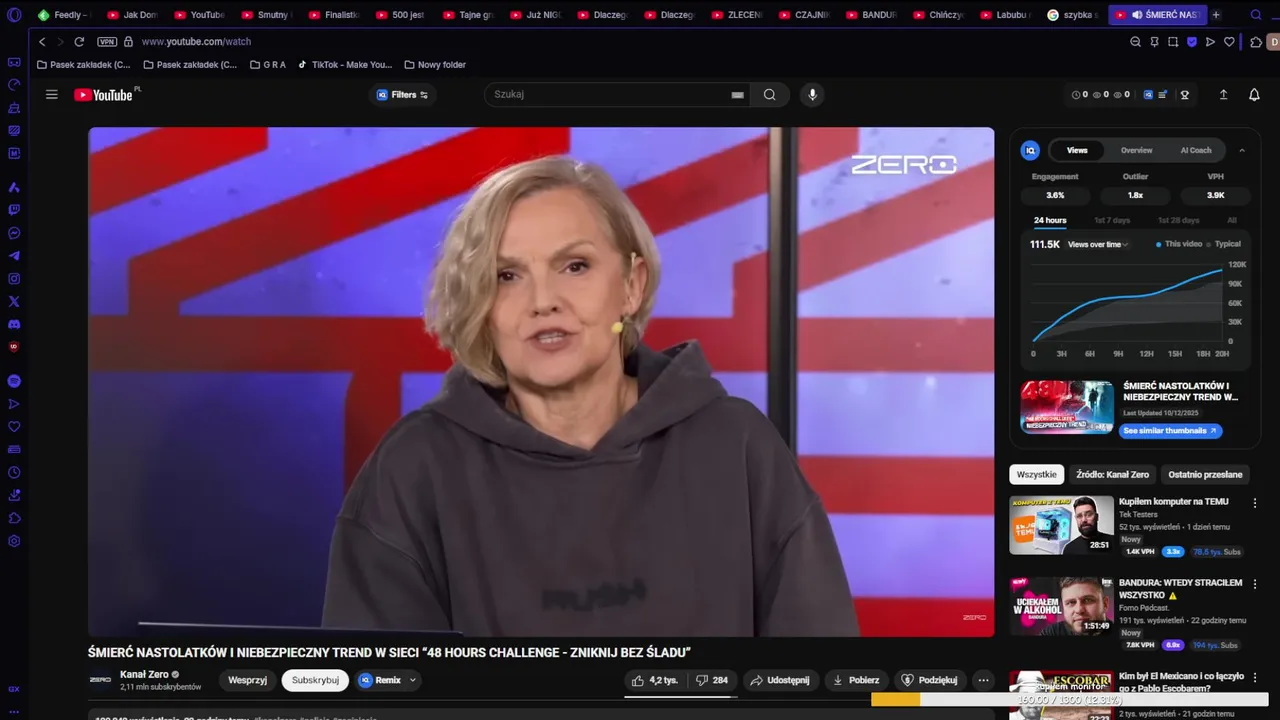
Task: Open options for Kupiłem komputer na TEMU
Action: 1255,503
